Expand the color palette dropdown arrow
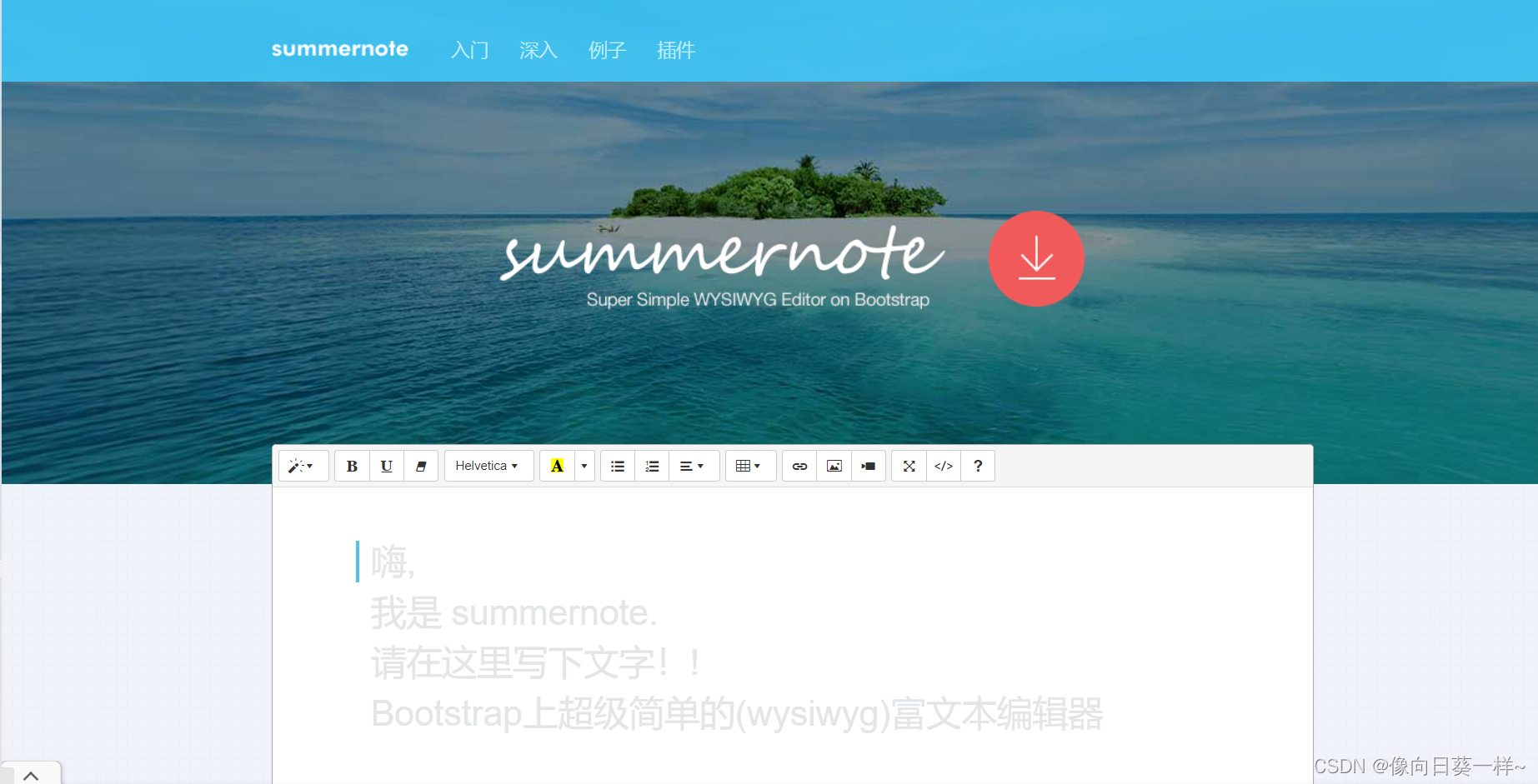This screenshot has width=1538, height=784. tap(584, 466)
